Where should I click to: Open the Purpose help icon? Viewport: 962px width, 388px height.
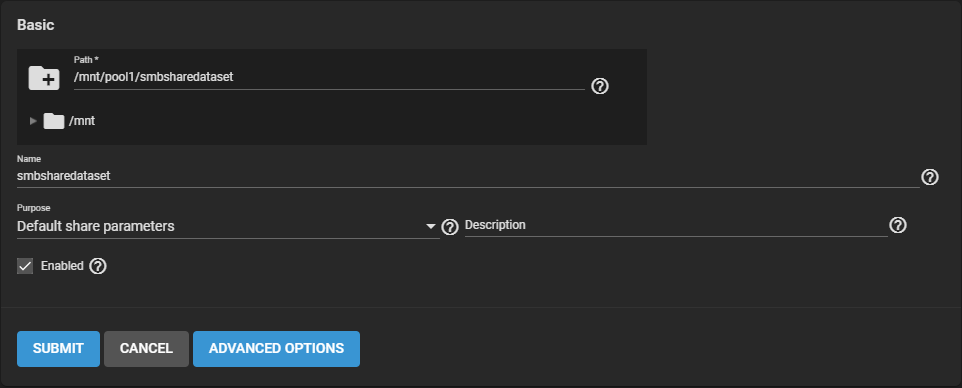click(x=450, y=227)
